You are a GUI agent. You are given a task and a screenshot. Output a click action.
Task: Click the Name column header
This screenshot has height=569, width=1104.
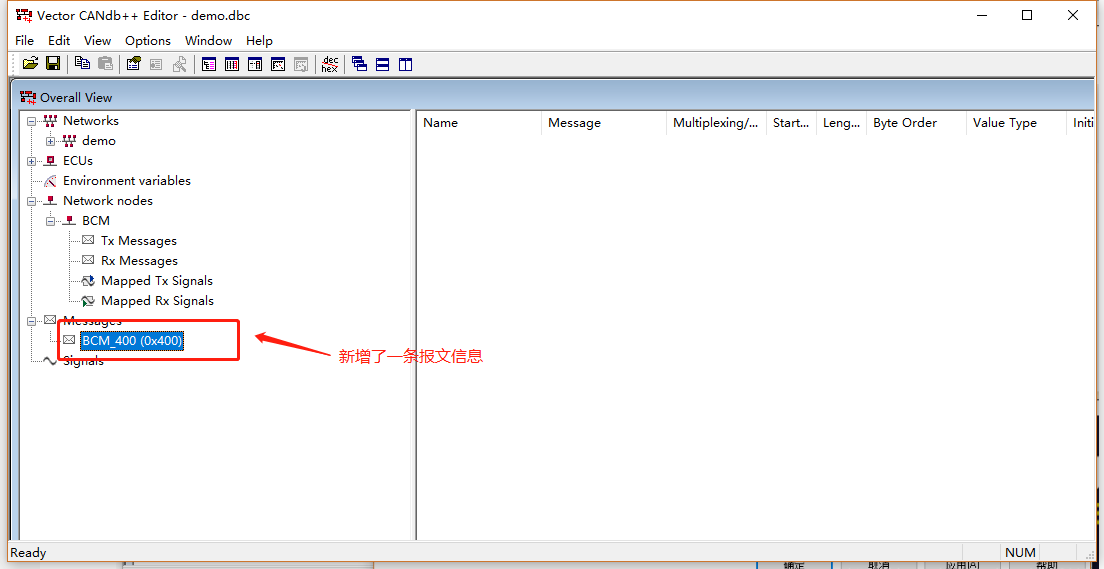(x=479, y=123)
